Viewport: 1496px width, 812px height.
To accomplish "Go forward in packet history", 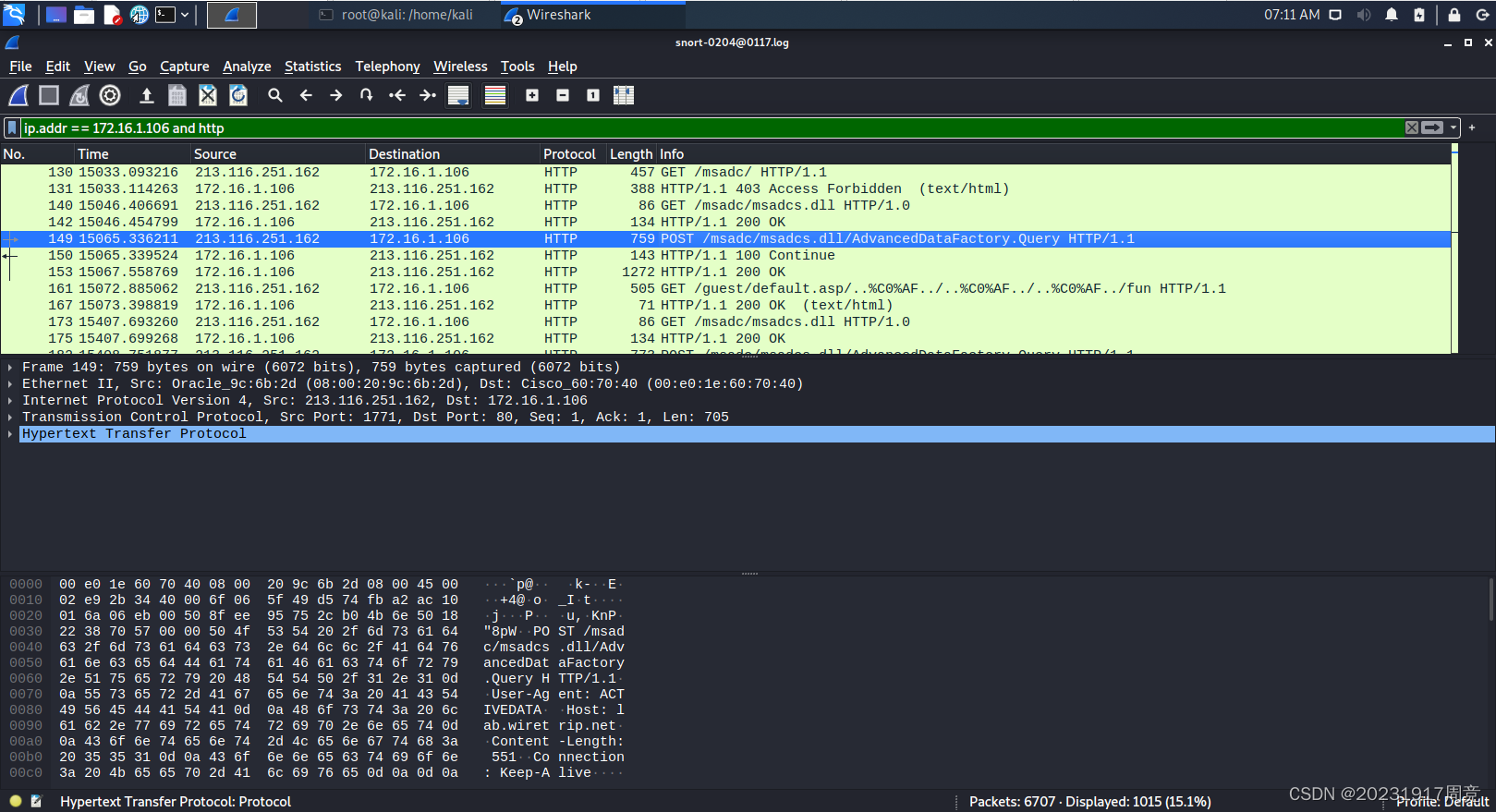I will [x=336, y=95].
